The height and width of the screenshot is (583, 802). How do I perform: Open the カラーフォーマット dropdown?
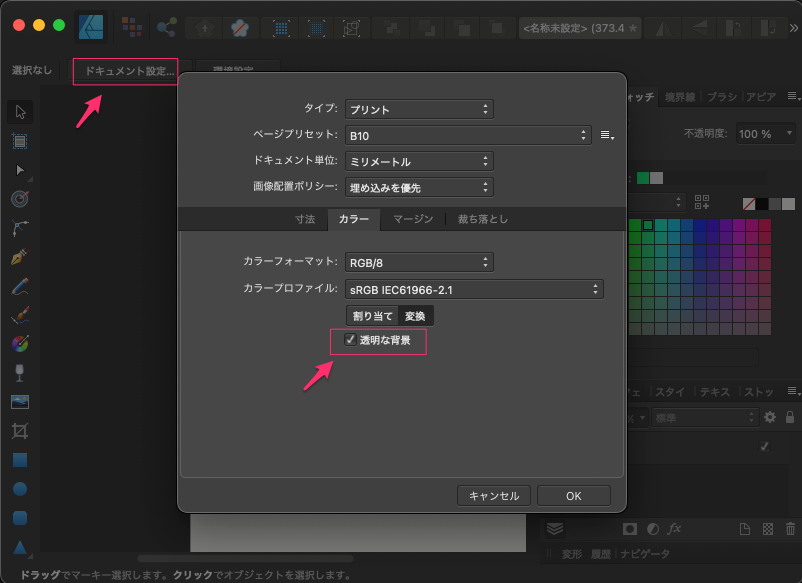[419, 263]
